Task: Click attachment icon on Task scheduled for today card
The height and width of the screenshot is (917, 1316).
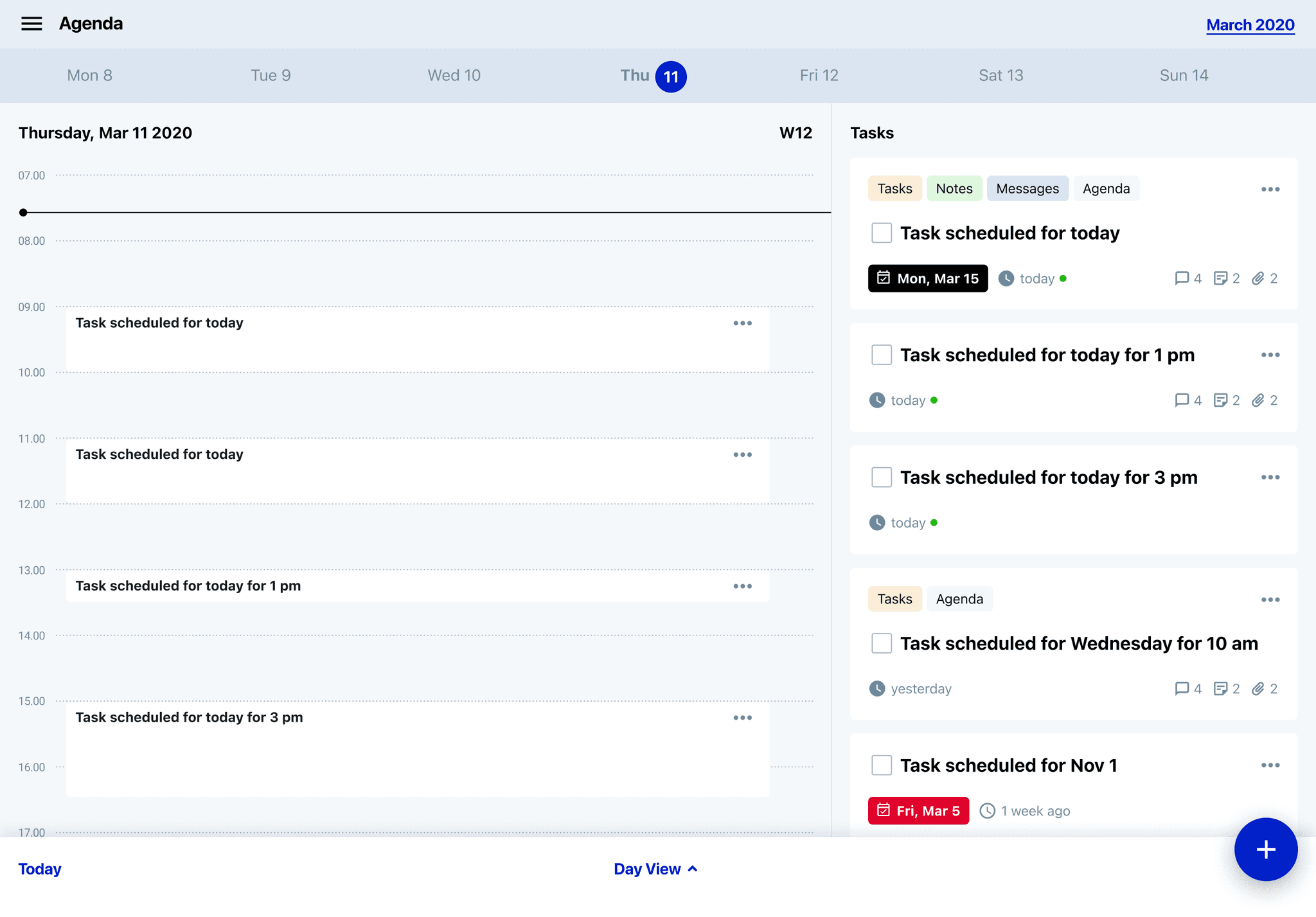Action: point(1258,278)
